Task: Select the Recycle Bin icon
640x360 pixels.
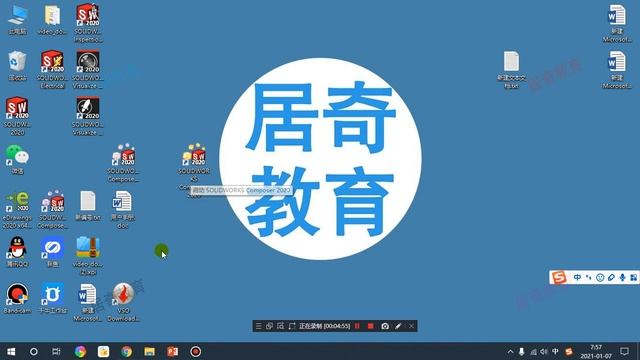Action: coord(18,65)
